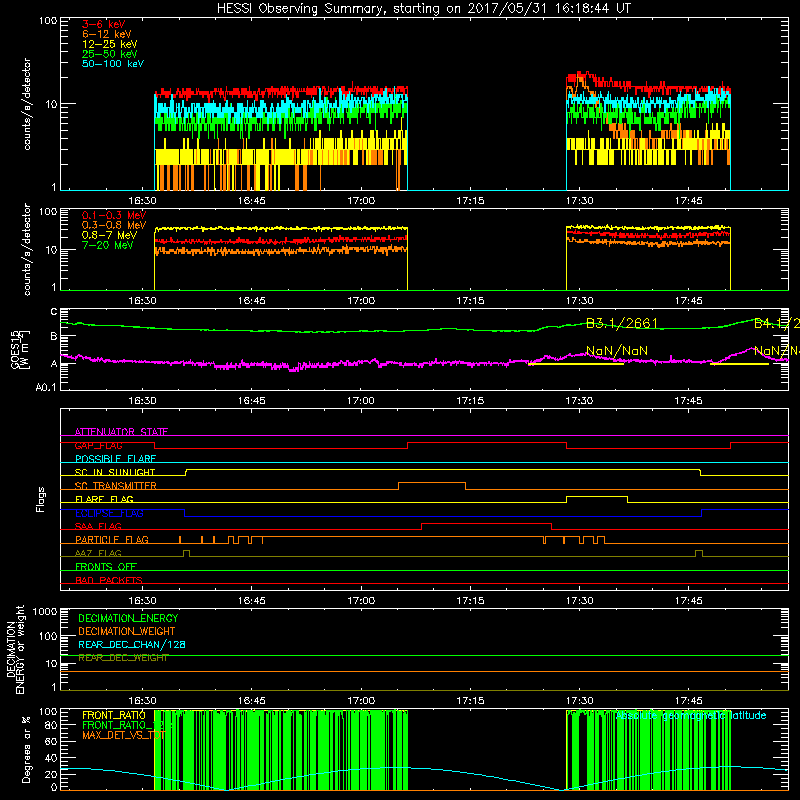This screenshot has width=800, height=800.
Task: Click the FLARE_FLAG label
Action: tap(104, 500)
